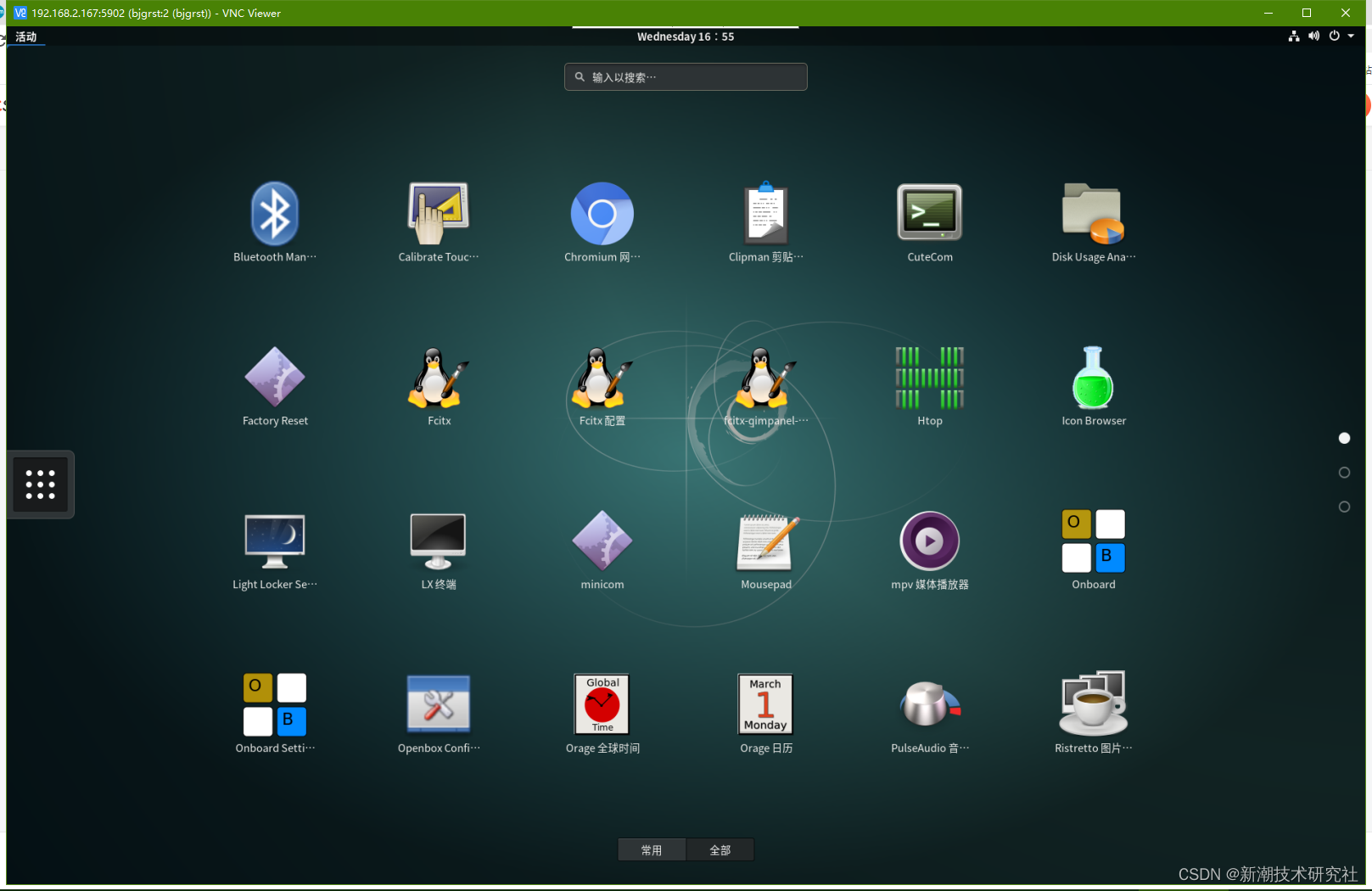Open the 活动 menu in the top bar
Screen dimensions: 1372x891
point(25,36)
